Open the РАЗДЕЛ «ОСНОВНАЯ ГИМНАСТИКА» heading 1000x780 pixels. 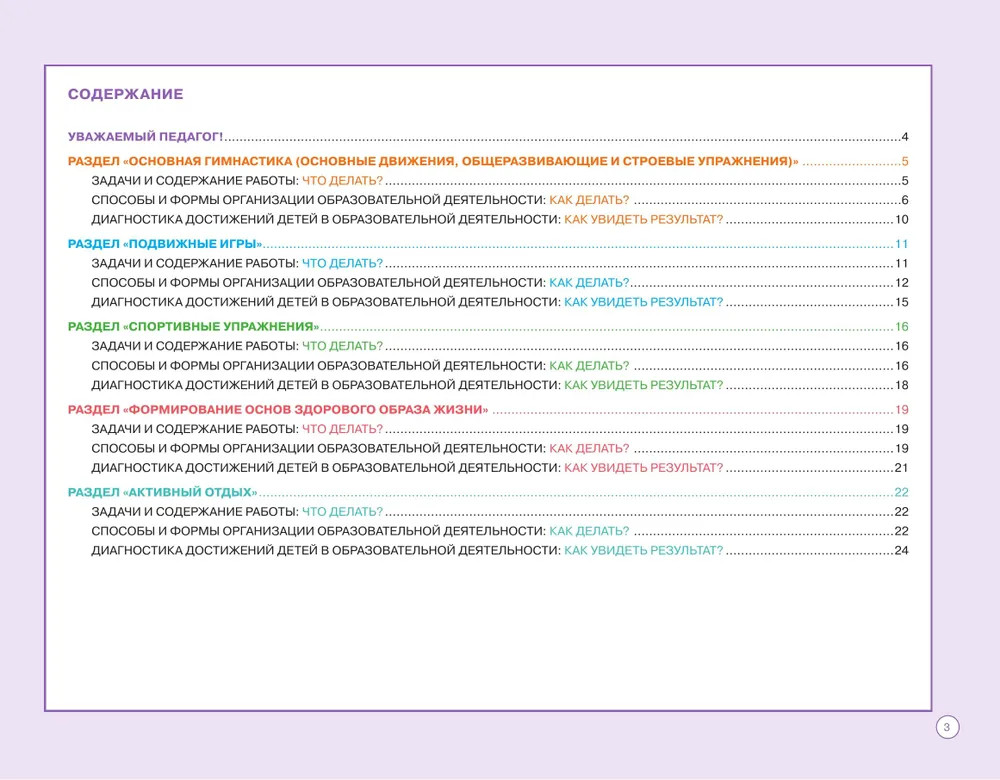click(488, 161)
